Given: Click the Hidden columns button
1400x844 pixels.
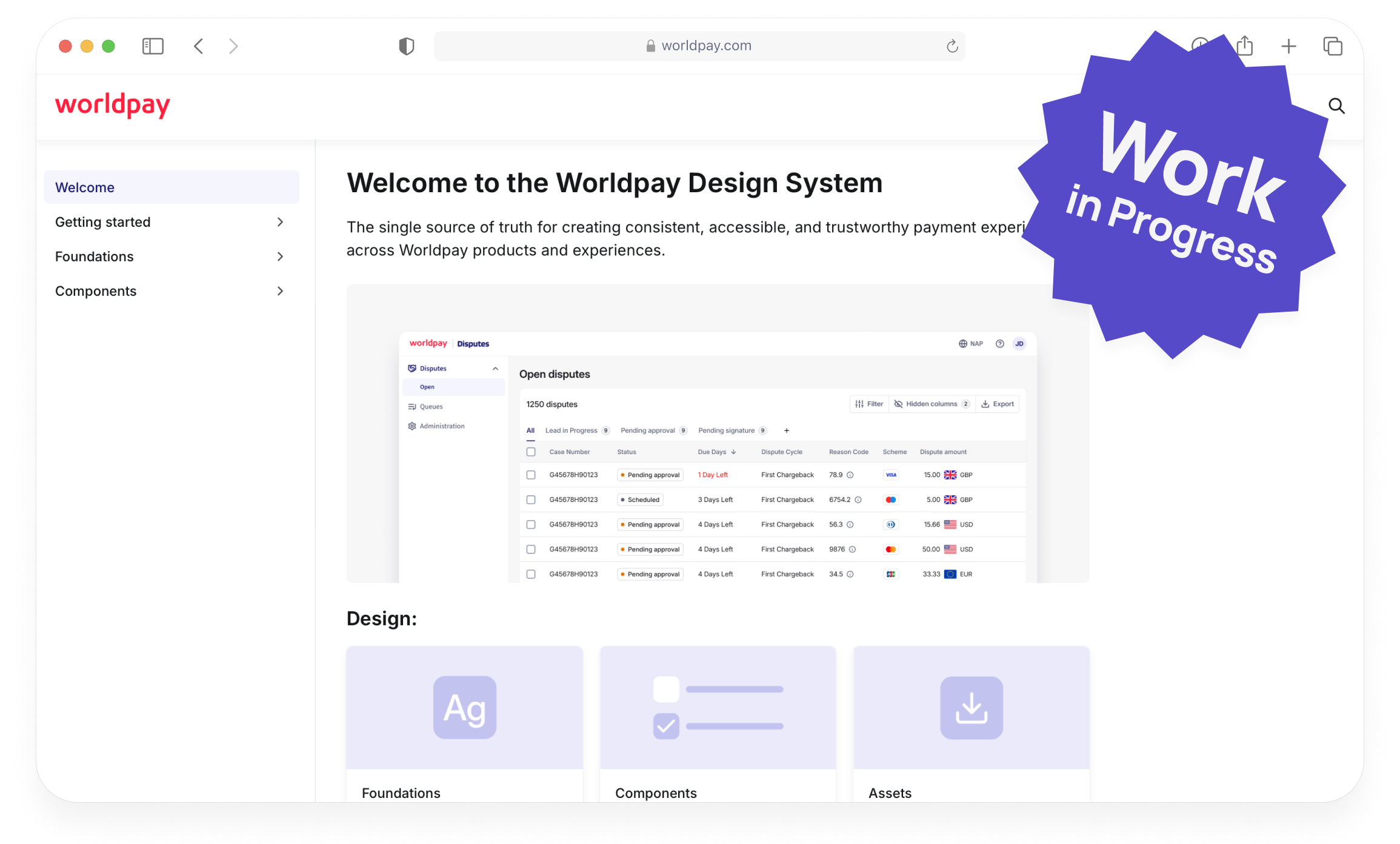Looking at the screenshot, I should pos(932,404).
